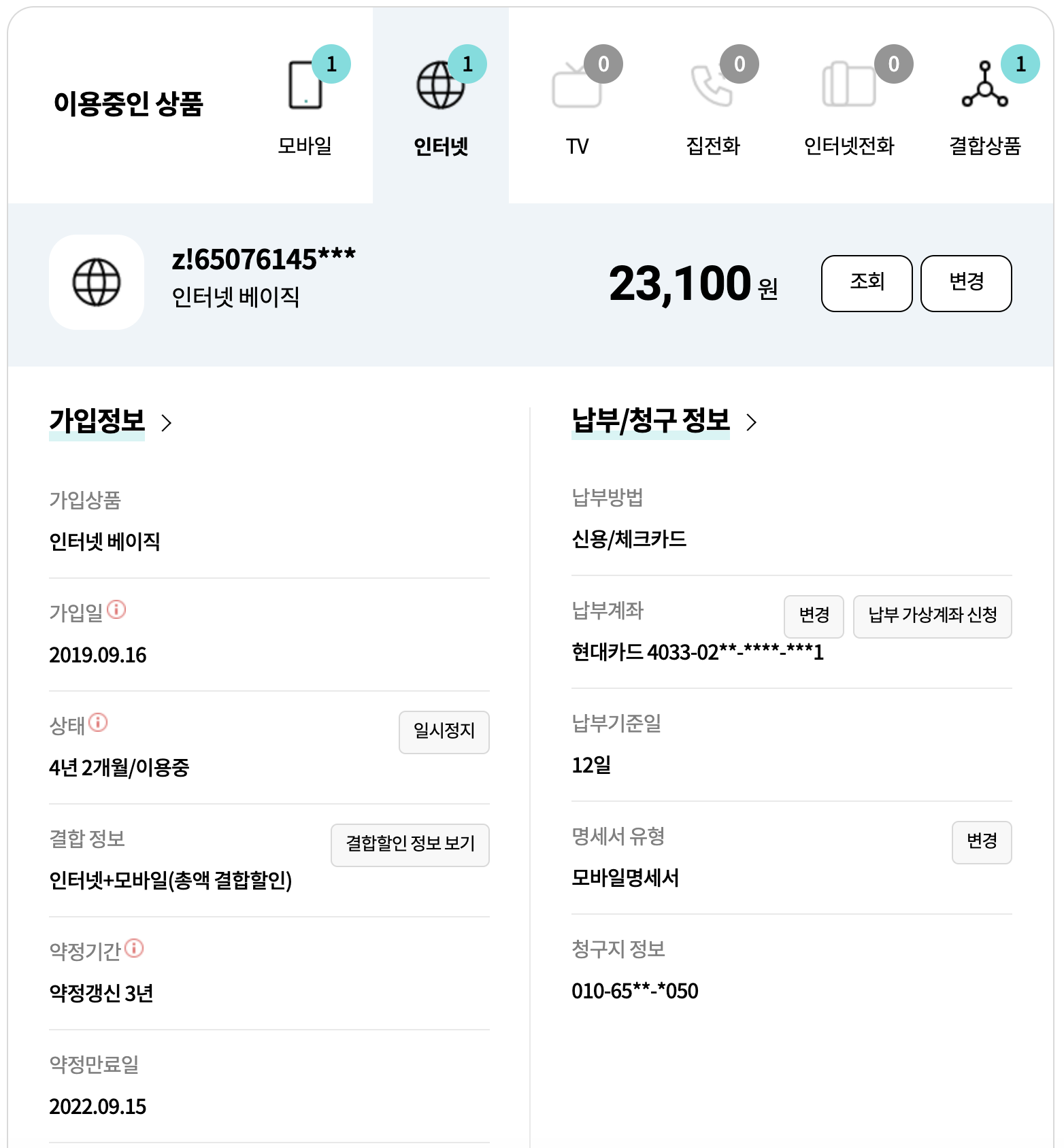Click the 인터넷전화 icon
Screen dimensions: 1064x1148
[x=848, y=85]
